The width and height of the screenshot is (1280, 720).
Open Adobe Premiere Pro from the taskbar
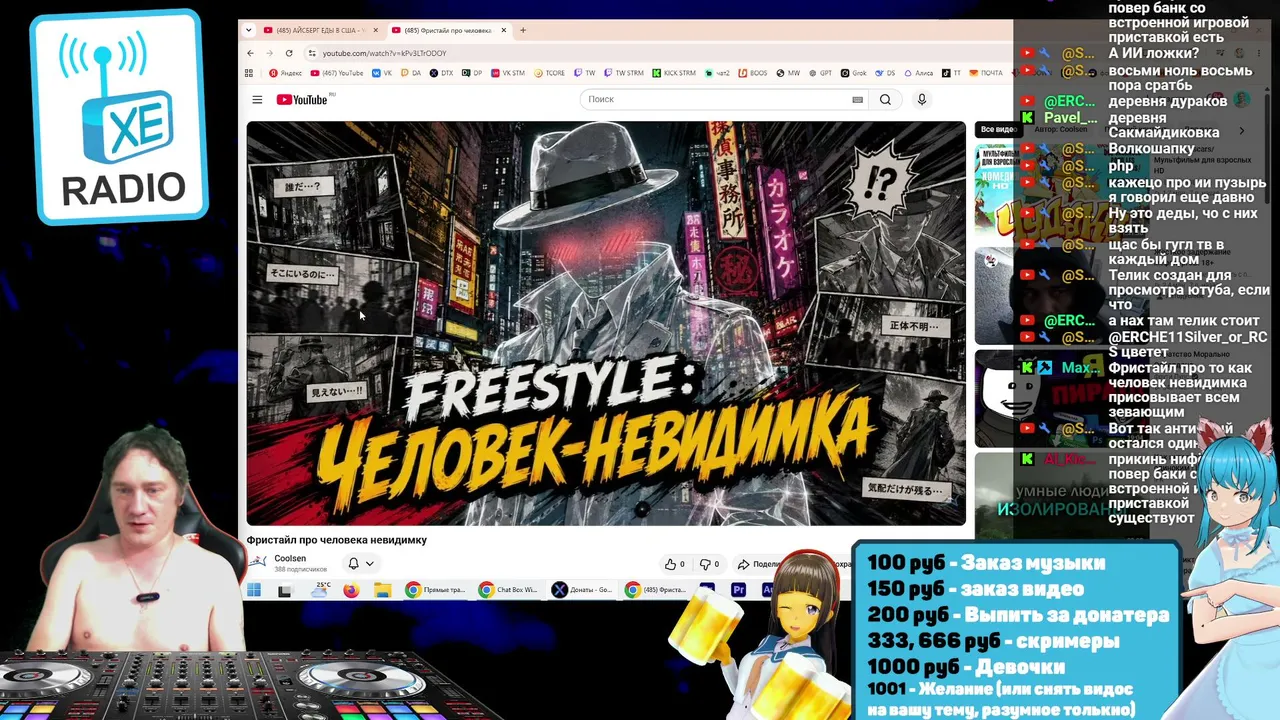click(x=739, y=590)
